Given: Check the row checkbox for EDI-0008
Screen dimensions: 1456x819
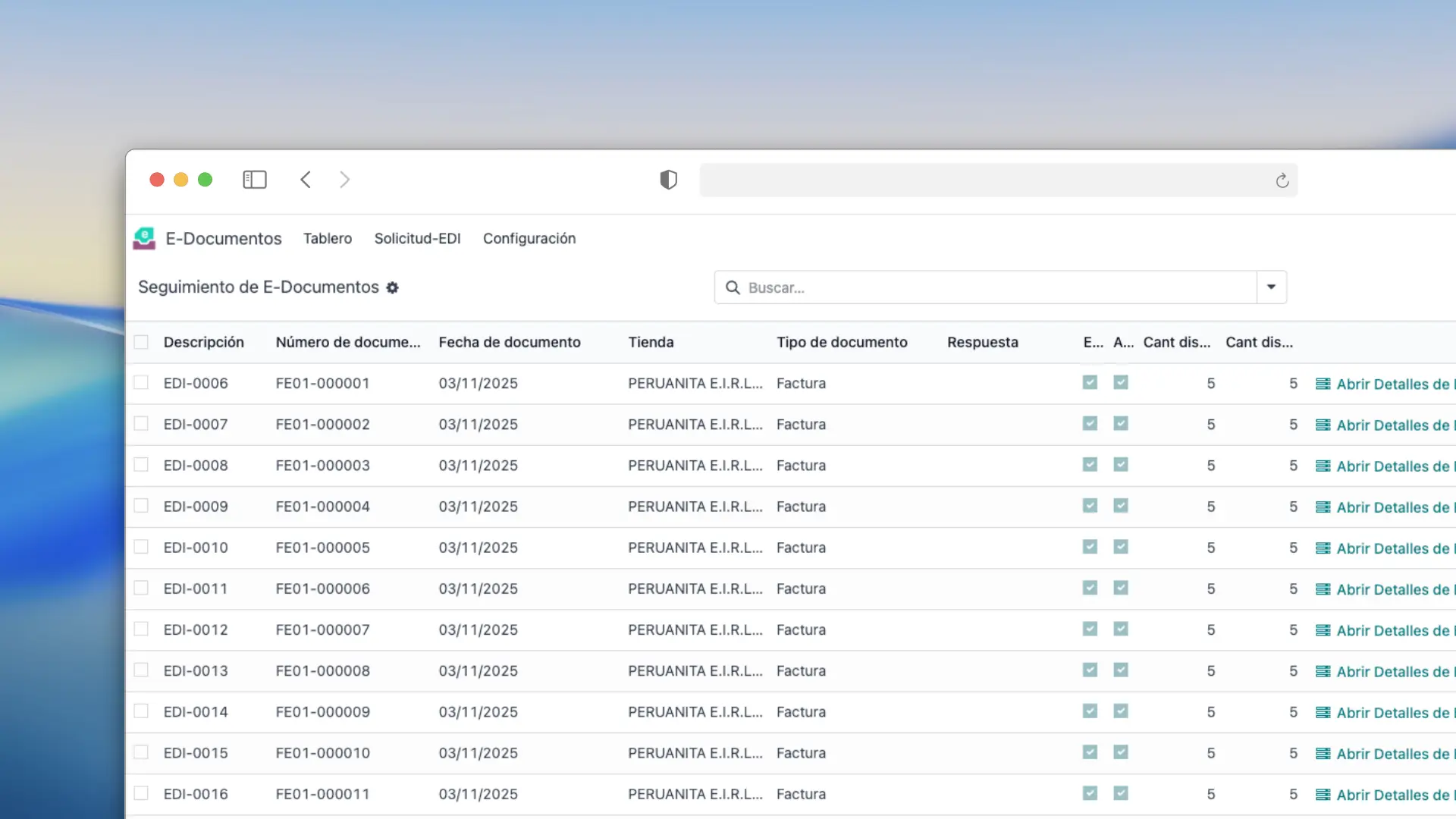Looking at the screenshot, I should pos(141,465).
